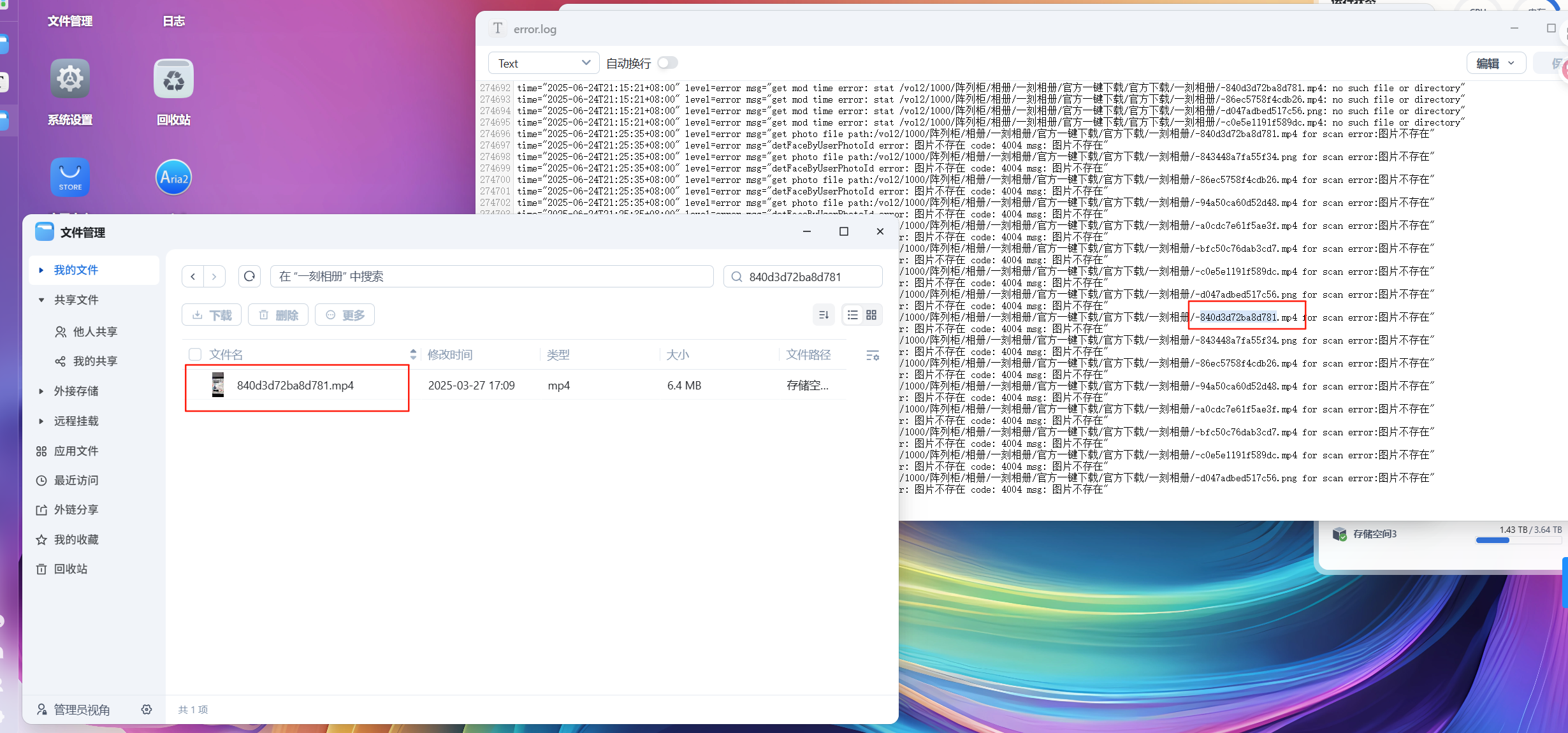This screenshot has width=1568, height=733.
Task: Go forward in file manager navigation
Action: [214, 277]
